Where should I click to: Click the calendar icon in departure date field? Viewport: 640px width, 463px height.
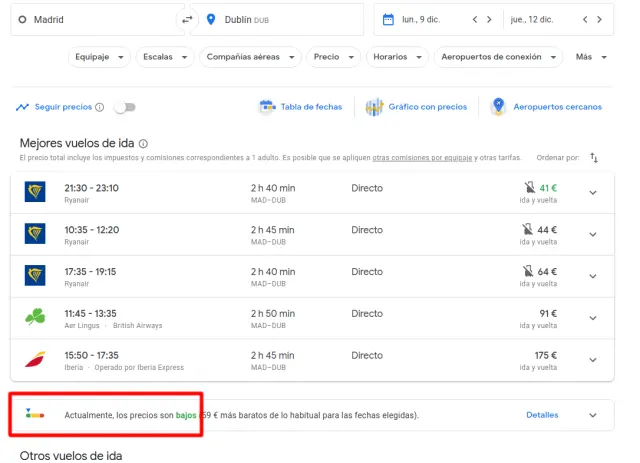pyautogui.click(x=389, y=19)
